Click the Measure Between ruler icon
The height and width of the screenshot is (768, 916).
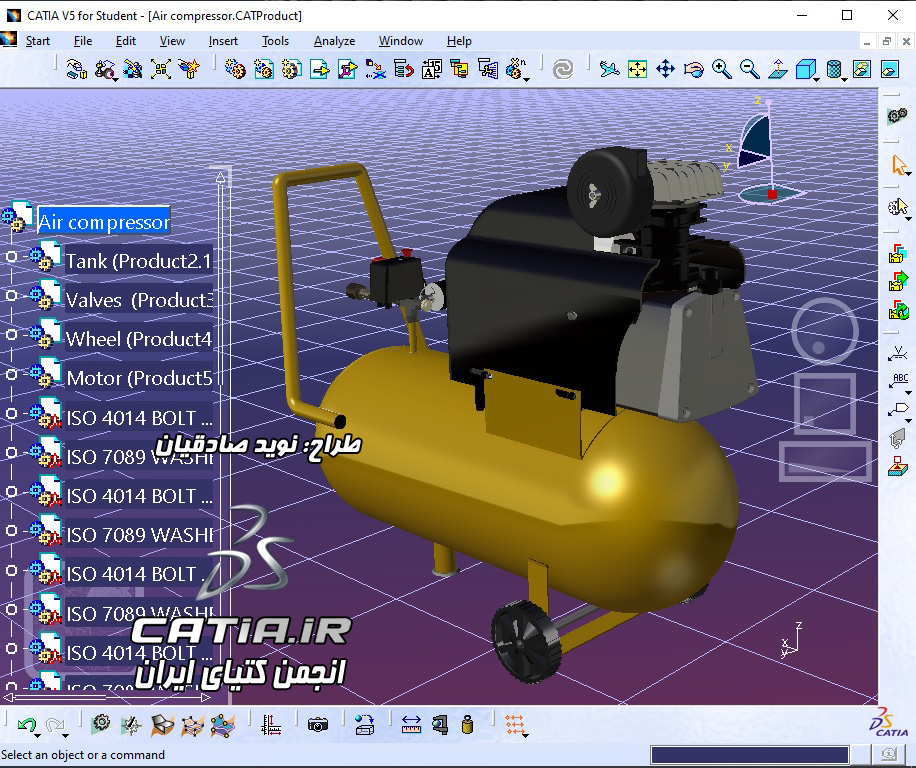pyautogui.click(x=411, y=725)
